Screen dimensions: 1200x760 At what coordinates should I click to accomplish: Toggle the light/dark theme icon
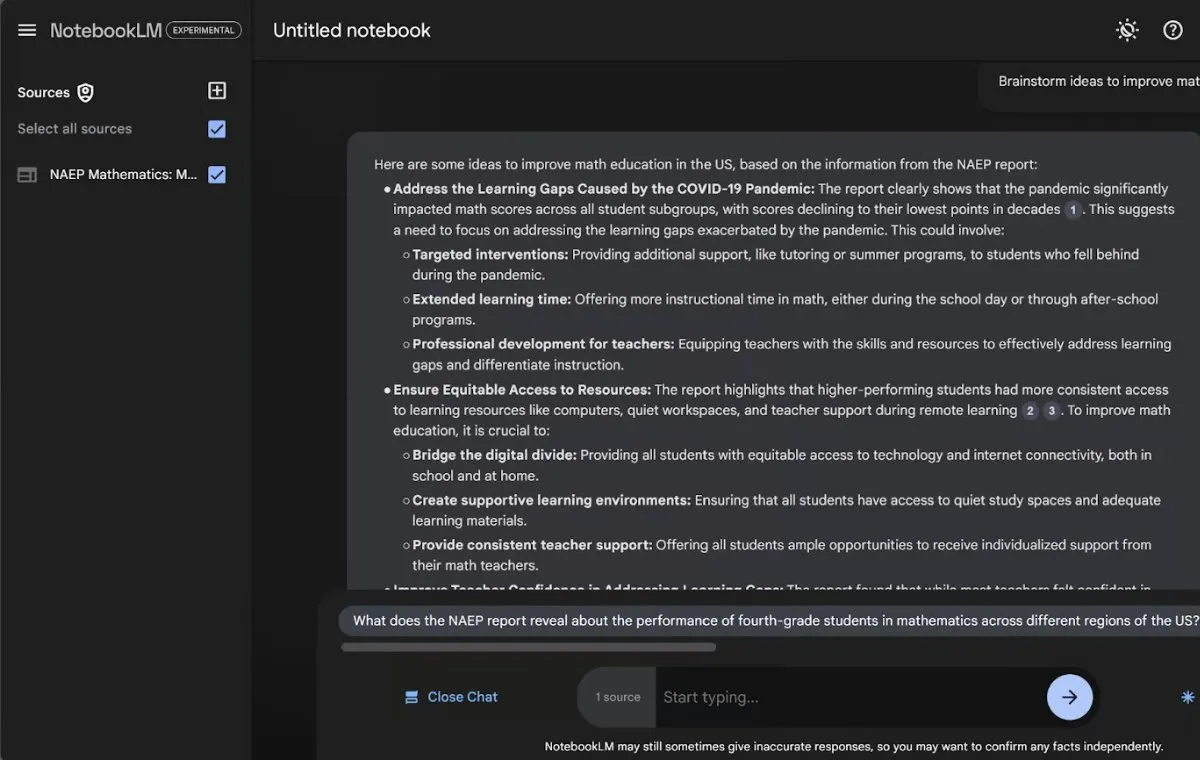(1127, 30)
